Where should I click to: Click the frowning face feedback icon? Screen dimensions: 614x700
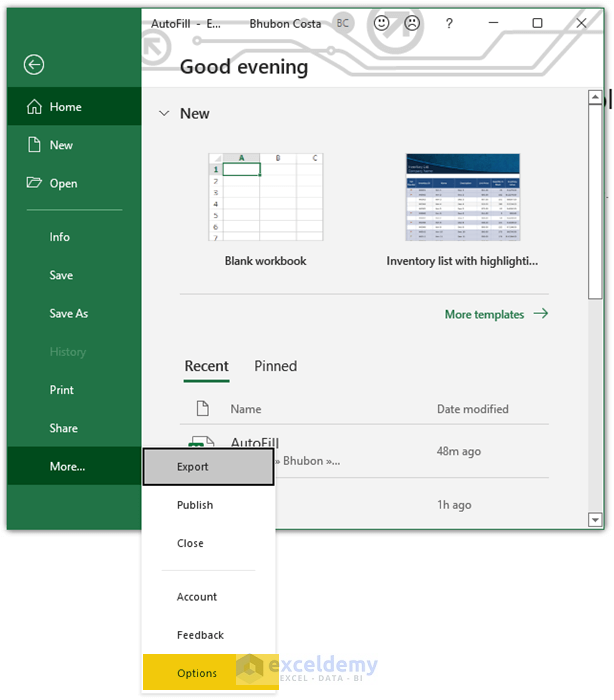[x=412, y=23]
